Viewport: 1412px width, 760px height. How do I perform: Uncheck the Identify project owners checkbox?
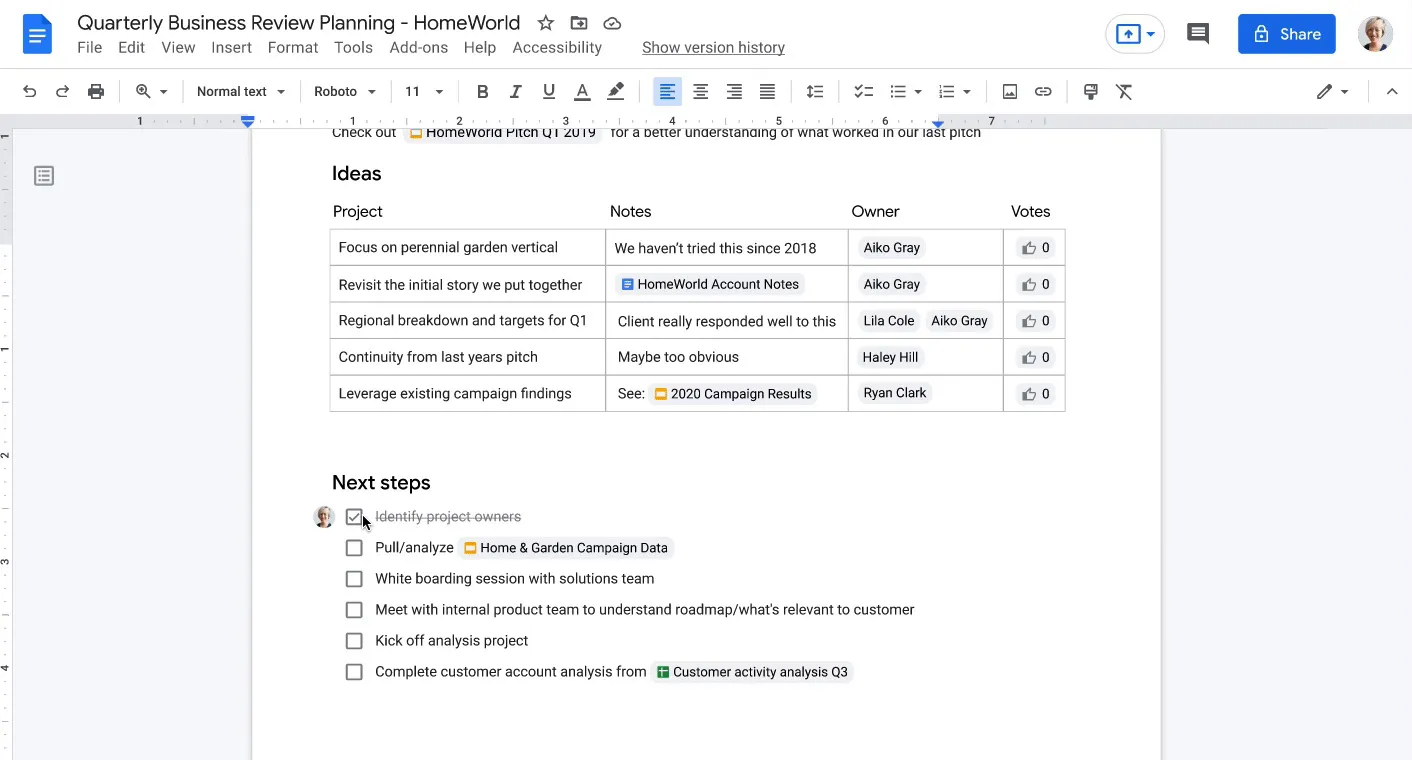[354, 517]
